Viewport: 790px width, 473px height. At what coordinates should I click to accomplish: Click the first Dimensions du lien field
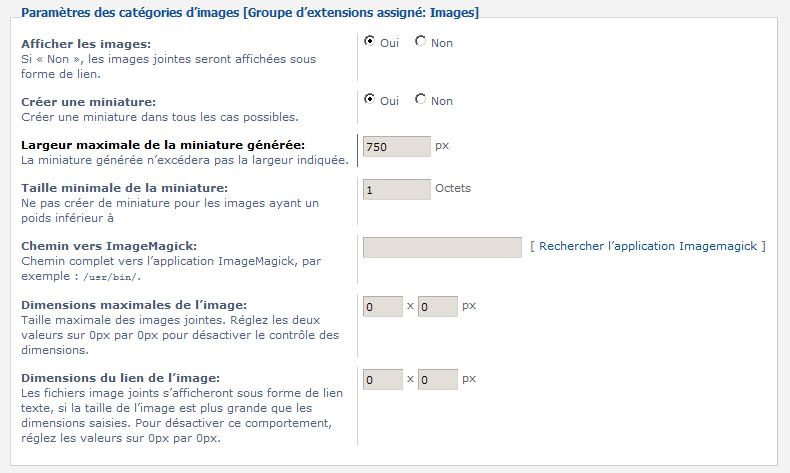click(382, 380)
